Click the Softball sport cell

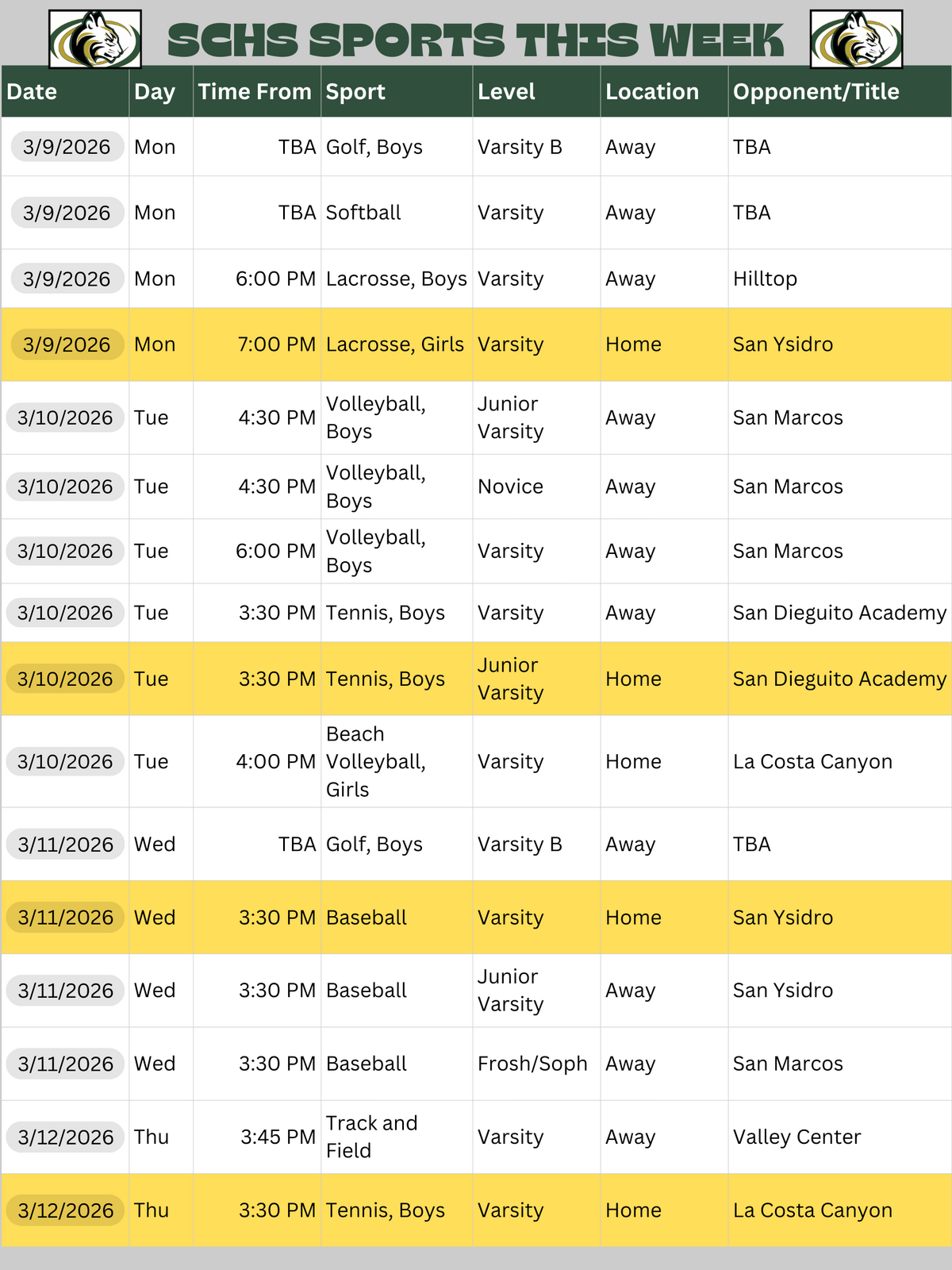tap(363, 213)
